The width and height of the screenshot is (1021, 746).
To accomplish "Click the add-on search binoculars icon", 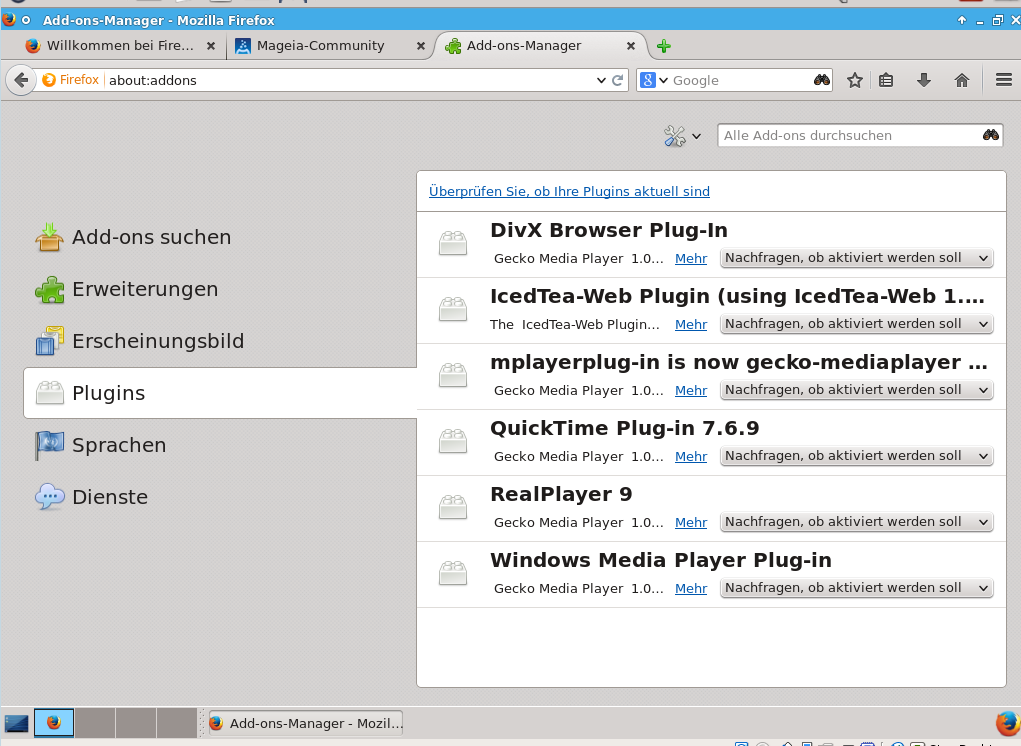I will [x=990, y=135].
